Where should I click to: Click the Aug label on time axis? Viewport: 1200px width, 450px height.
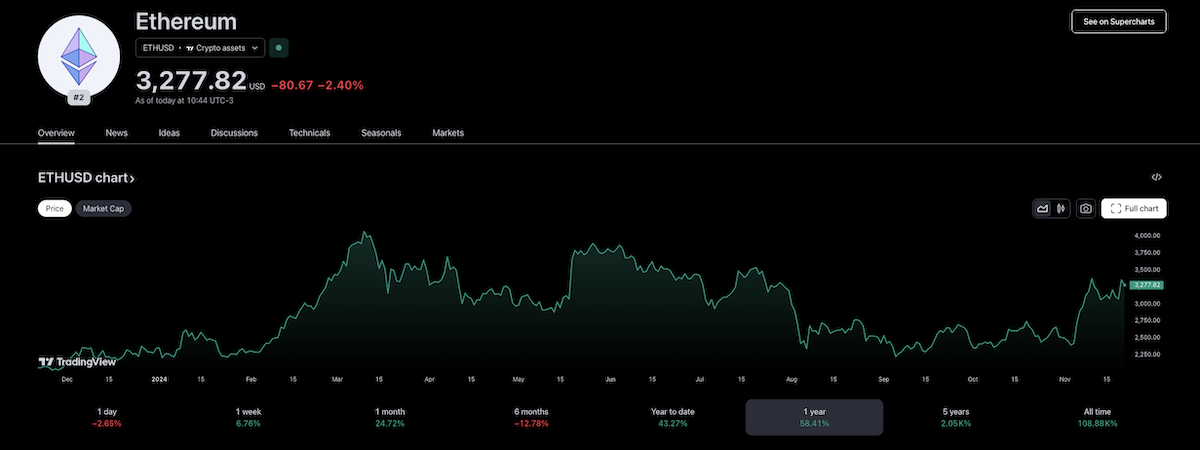[792, 380]
